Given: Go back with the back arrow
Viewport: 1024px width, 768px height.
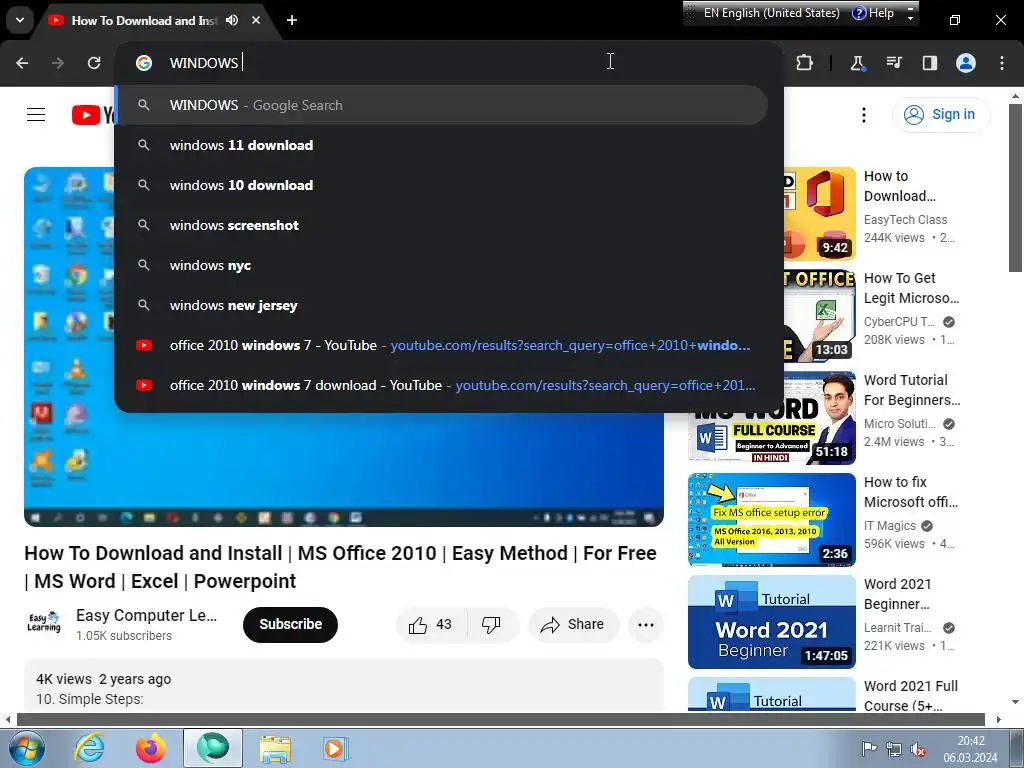Looking at the screenshot, I should (x=22, y=63).
